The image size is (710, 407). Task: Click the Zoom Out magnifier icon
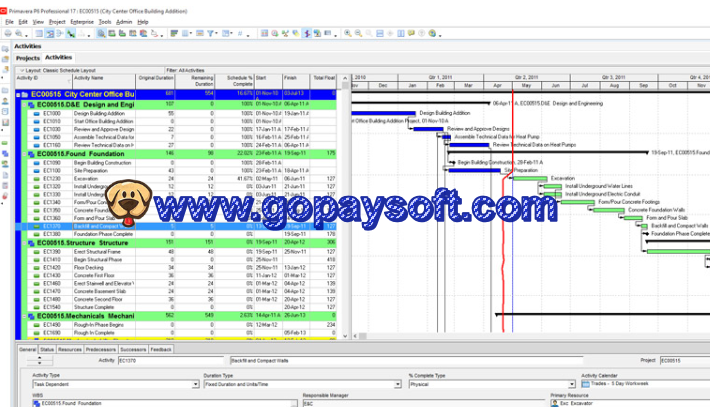point(358,34)
